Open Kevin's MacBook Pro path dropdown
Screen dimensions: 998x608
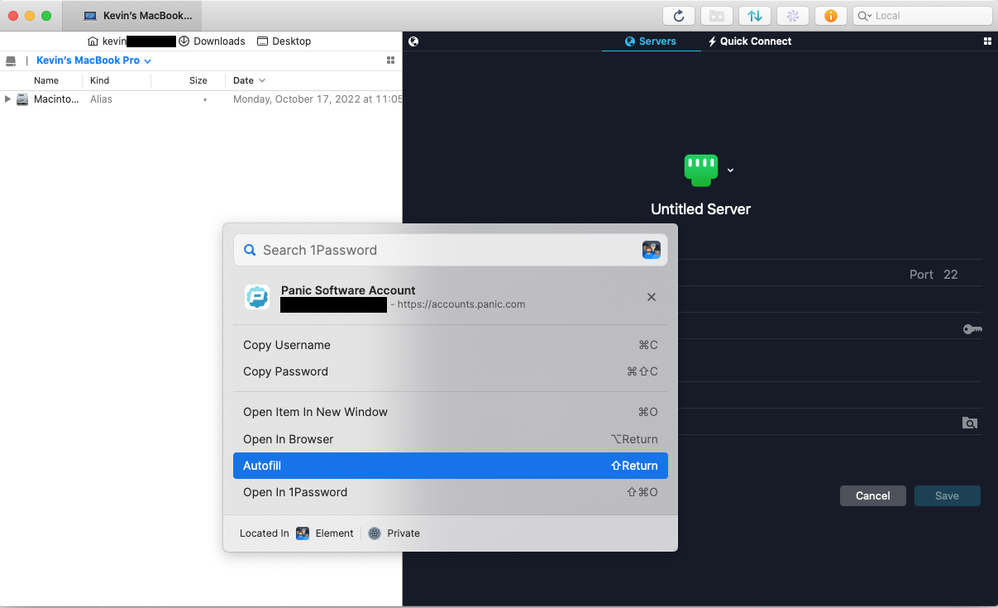point(94,61)
